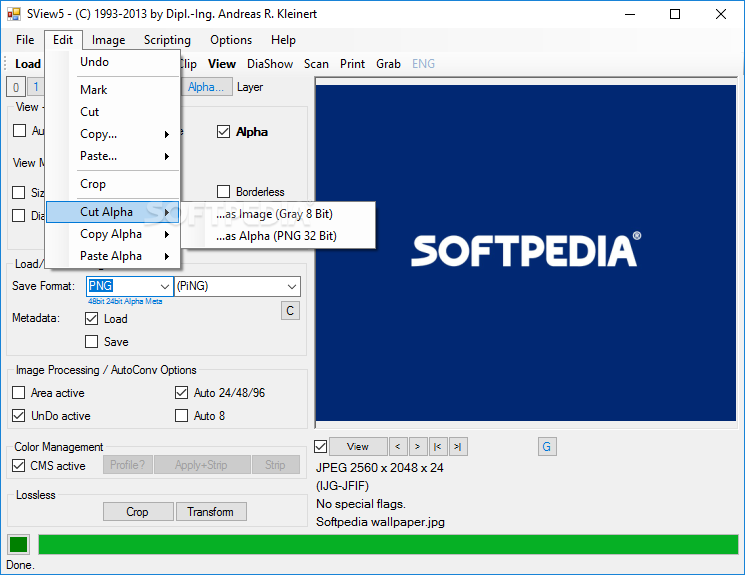This screenshot has height=575, width=745.
Task: Toggle UnDo active checkbox
Action: point(19,415)
